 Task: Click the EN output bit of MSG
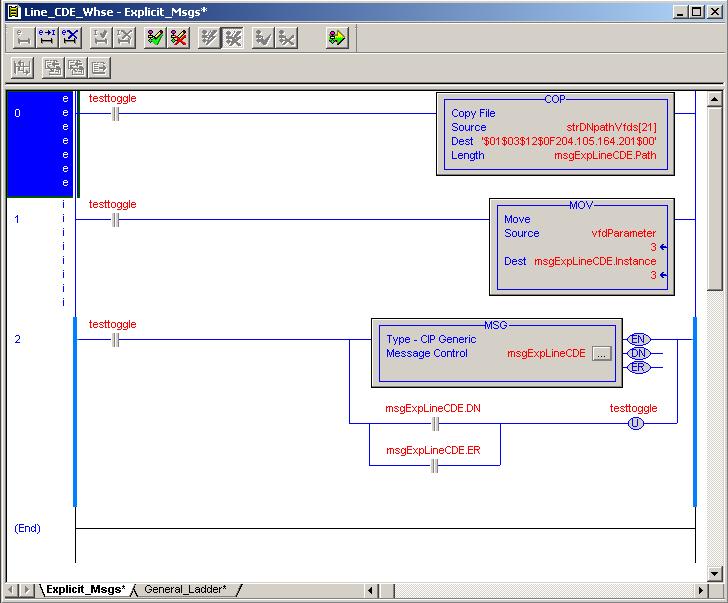(638, 339)
